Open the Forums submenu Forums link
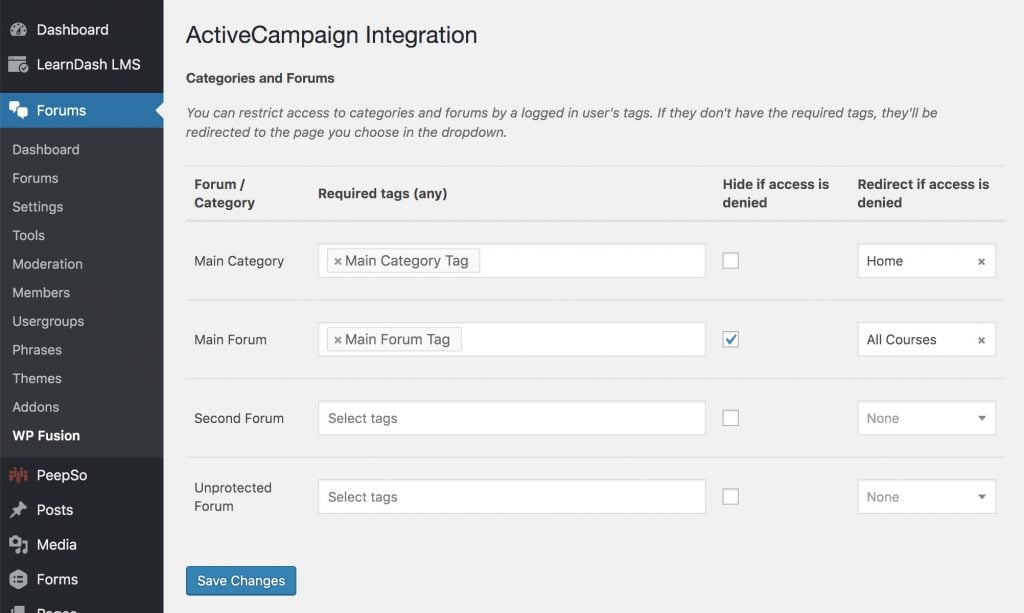Screen dimensions: 1024x613 [x=35, y=178]
